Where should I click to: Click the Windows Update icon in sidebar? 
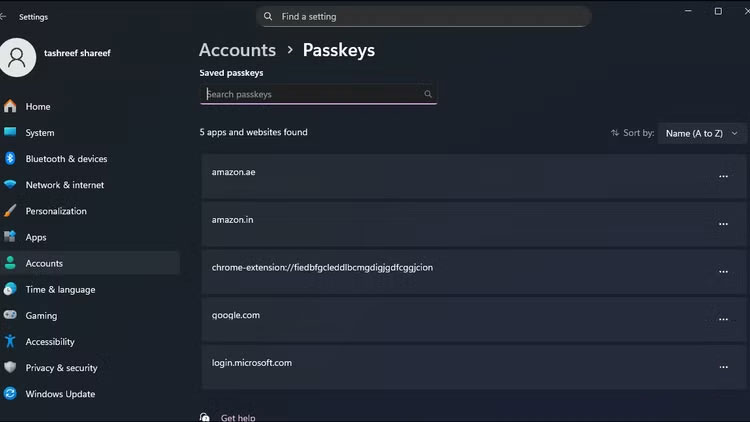click(10, 394)
